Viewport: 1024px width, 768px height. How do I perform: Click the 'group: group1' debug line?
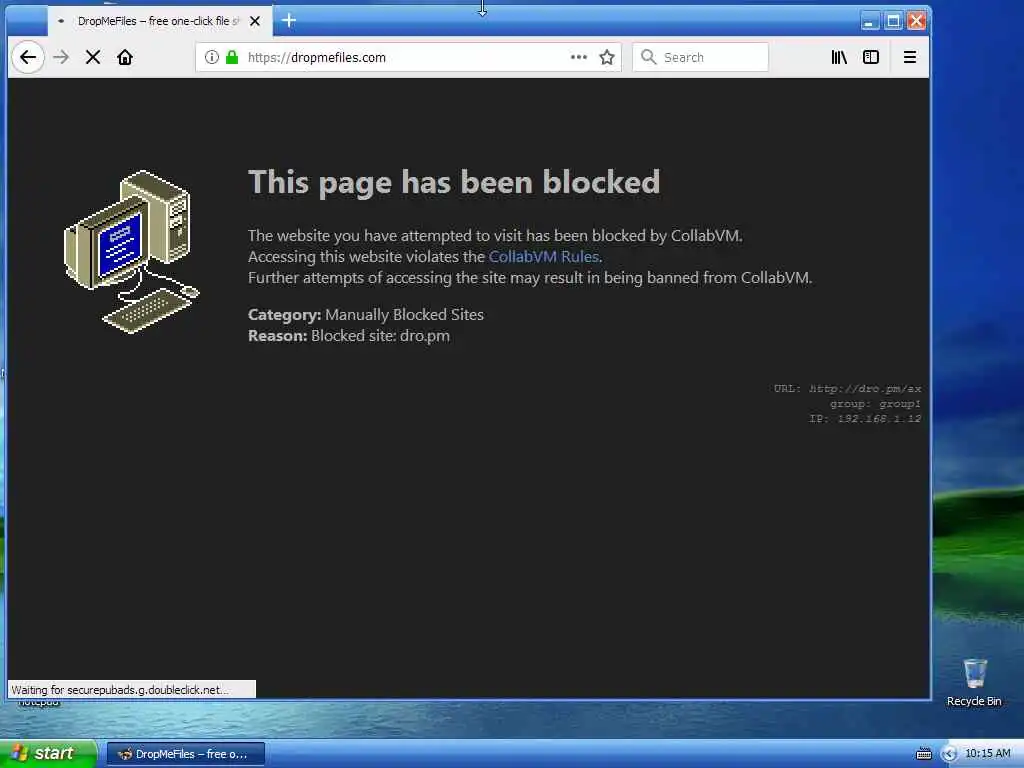[875, 404]
